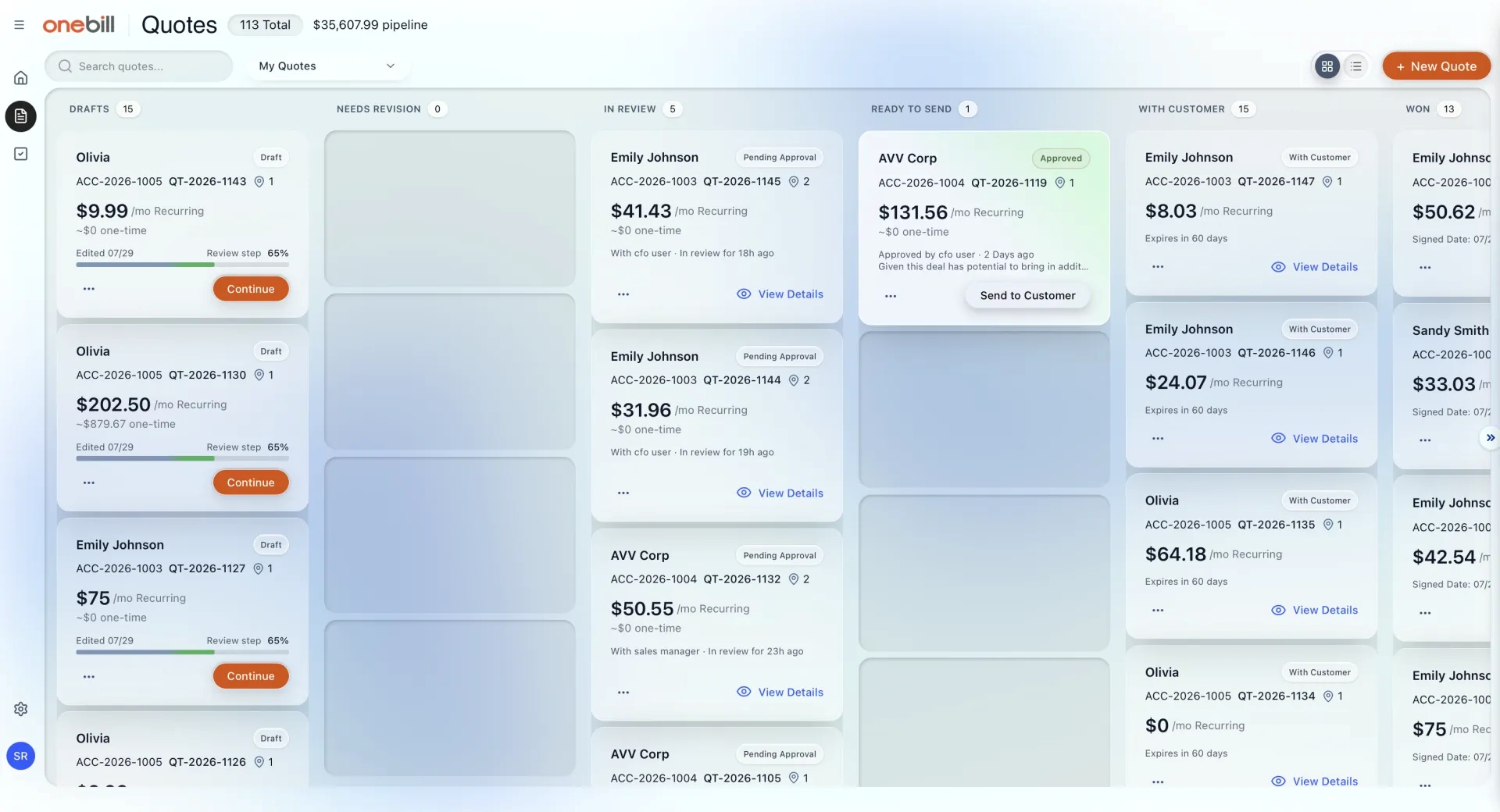Click search magnifier icon
1500x812 pixels.
[66, 66]
